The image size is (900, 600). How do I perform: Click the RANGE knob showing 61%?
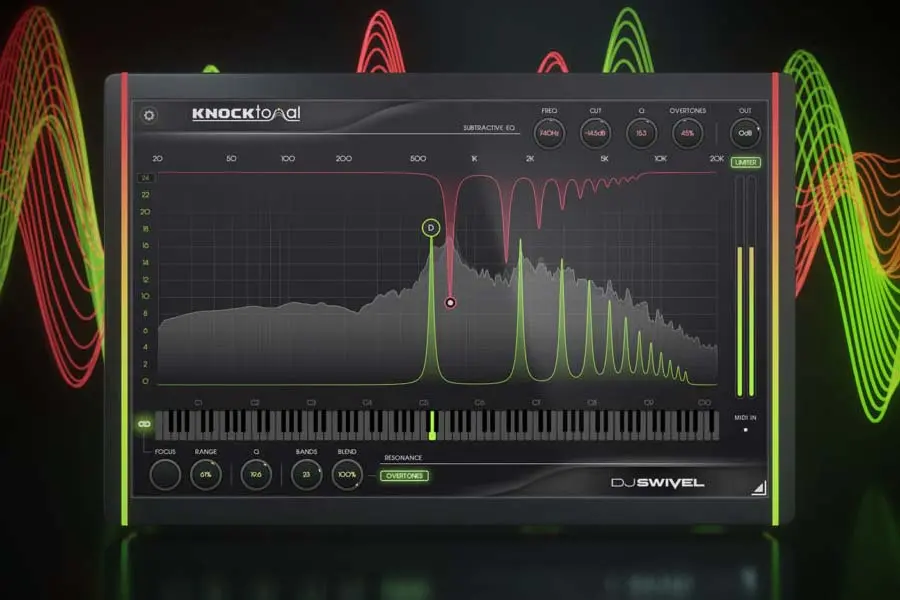coord(205,475)
